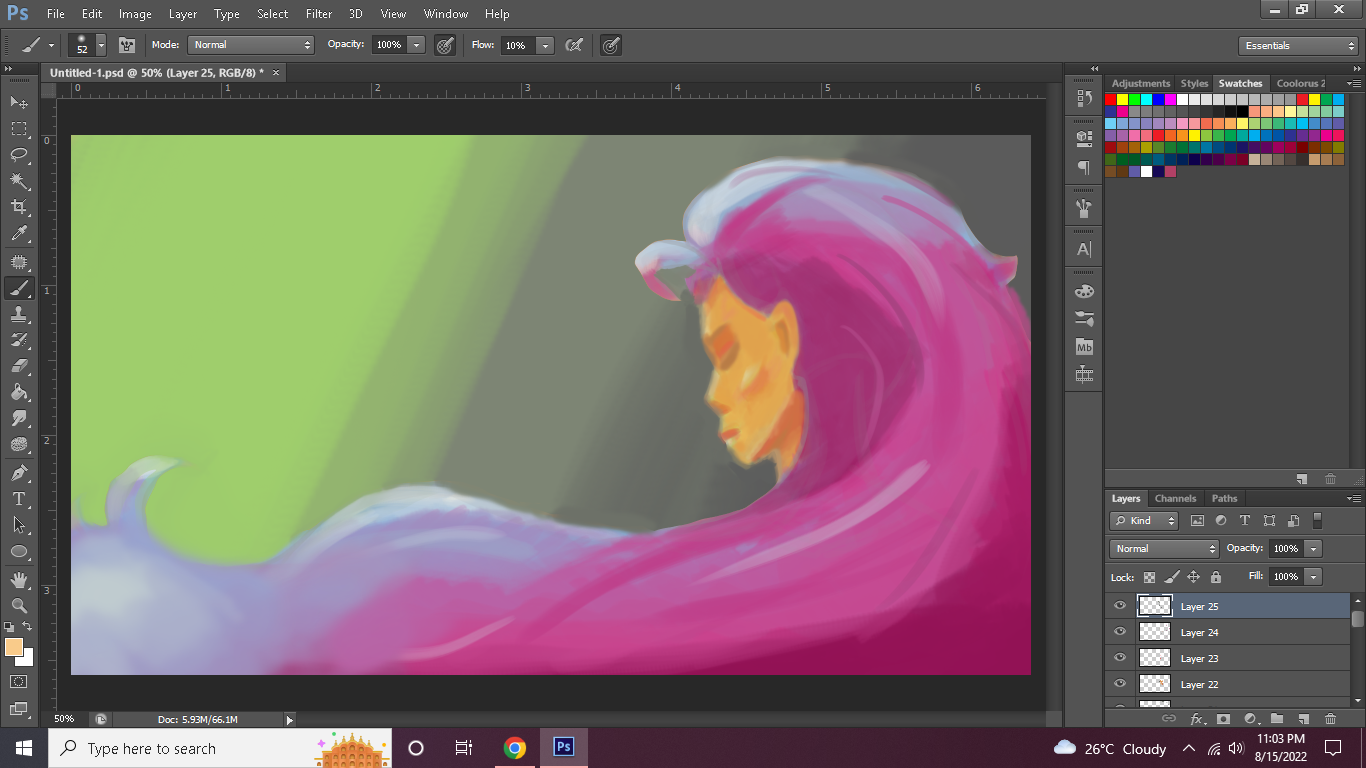Switch to the Paths tab

coord(1224,498)
